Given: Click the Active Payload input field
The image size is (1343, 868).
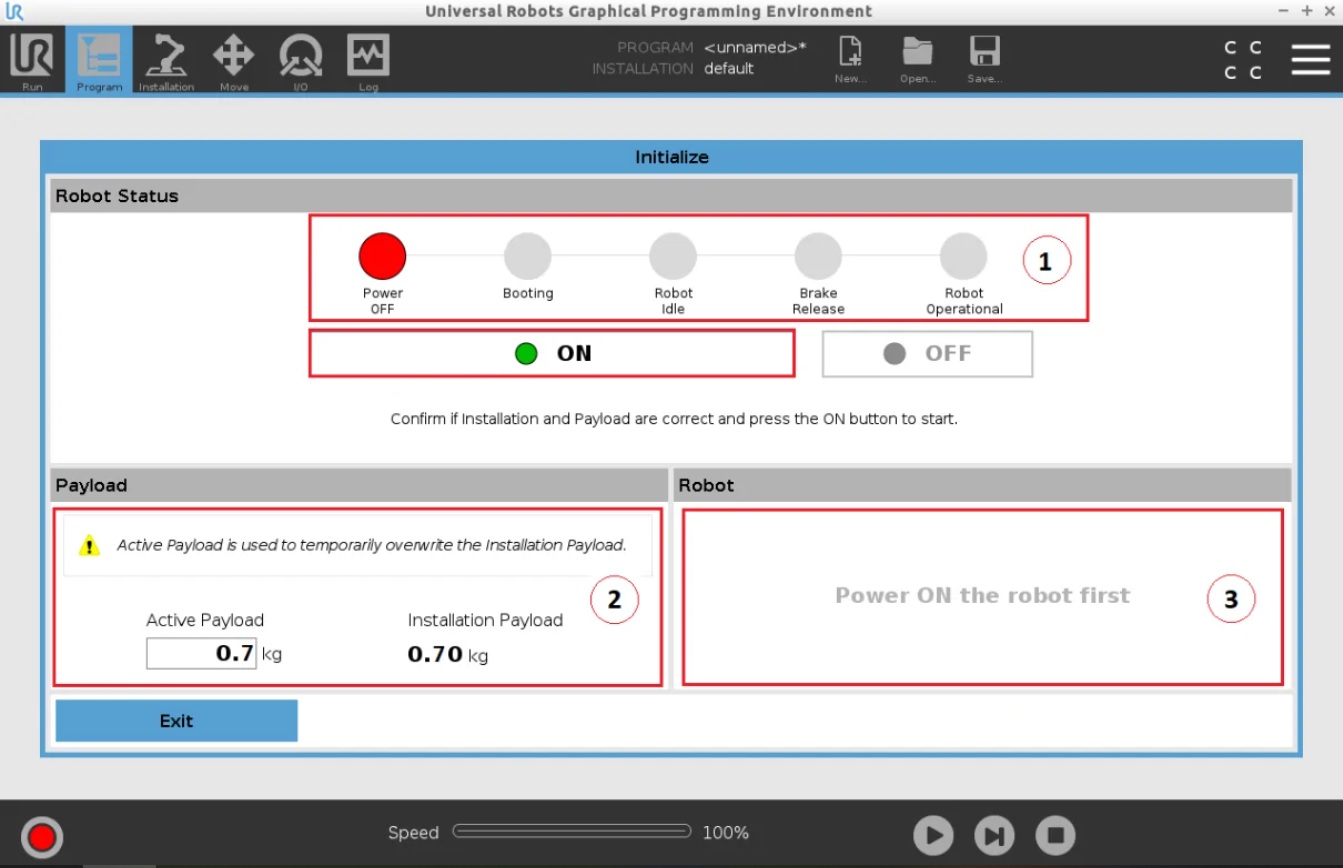Looking at the screenshot, I should point(202,654).
